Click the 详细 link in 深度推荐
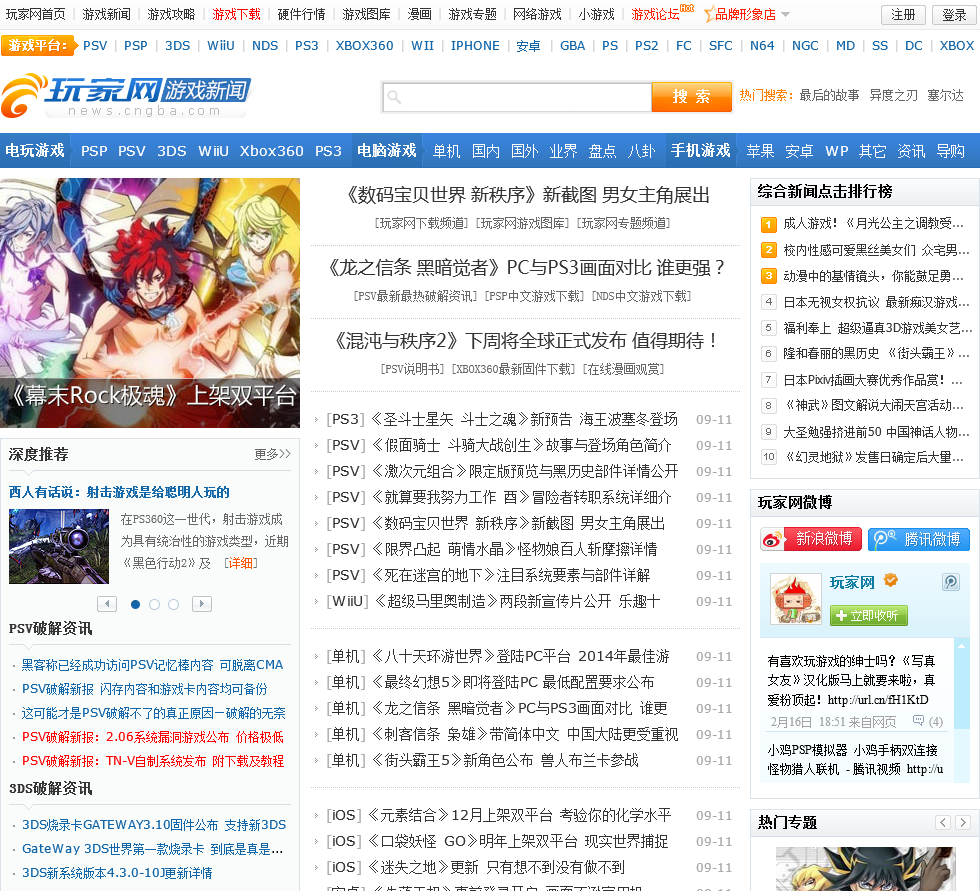This screenshot has height=891, width=980. tap(241, 563)
